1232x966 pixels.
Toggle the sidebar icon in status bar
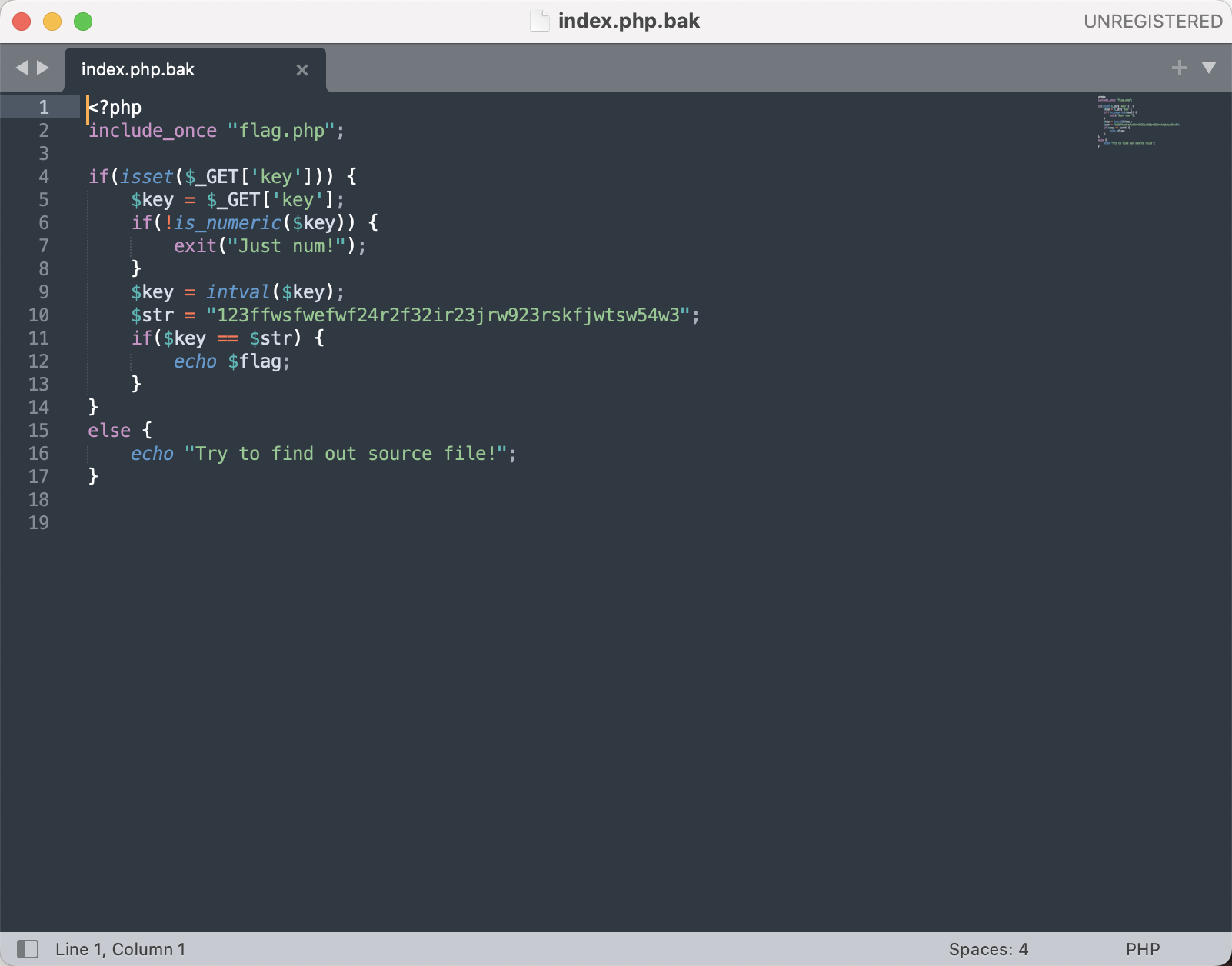coord(28,949)
